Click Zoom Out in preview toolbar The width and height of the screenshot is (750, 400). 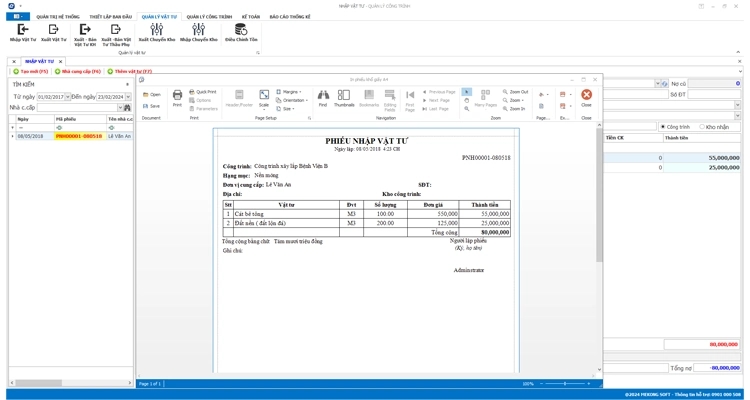click(516, 92)
